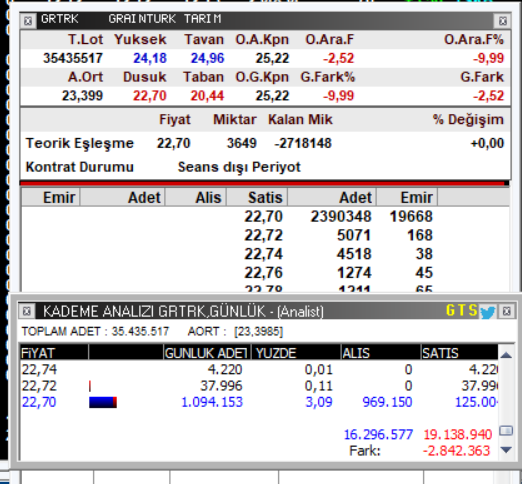Select the 22,76 sell price in order book
This screenshot has height=484, width=522.
coord(263,273)
